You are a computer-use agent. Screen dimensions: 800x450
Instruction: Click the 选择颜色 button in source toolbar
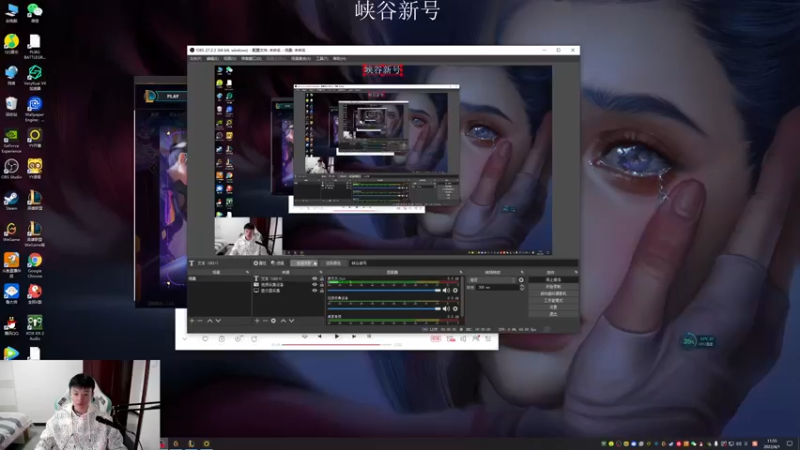click(333, 263)
